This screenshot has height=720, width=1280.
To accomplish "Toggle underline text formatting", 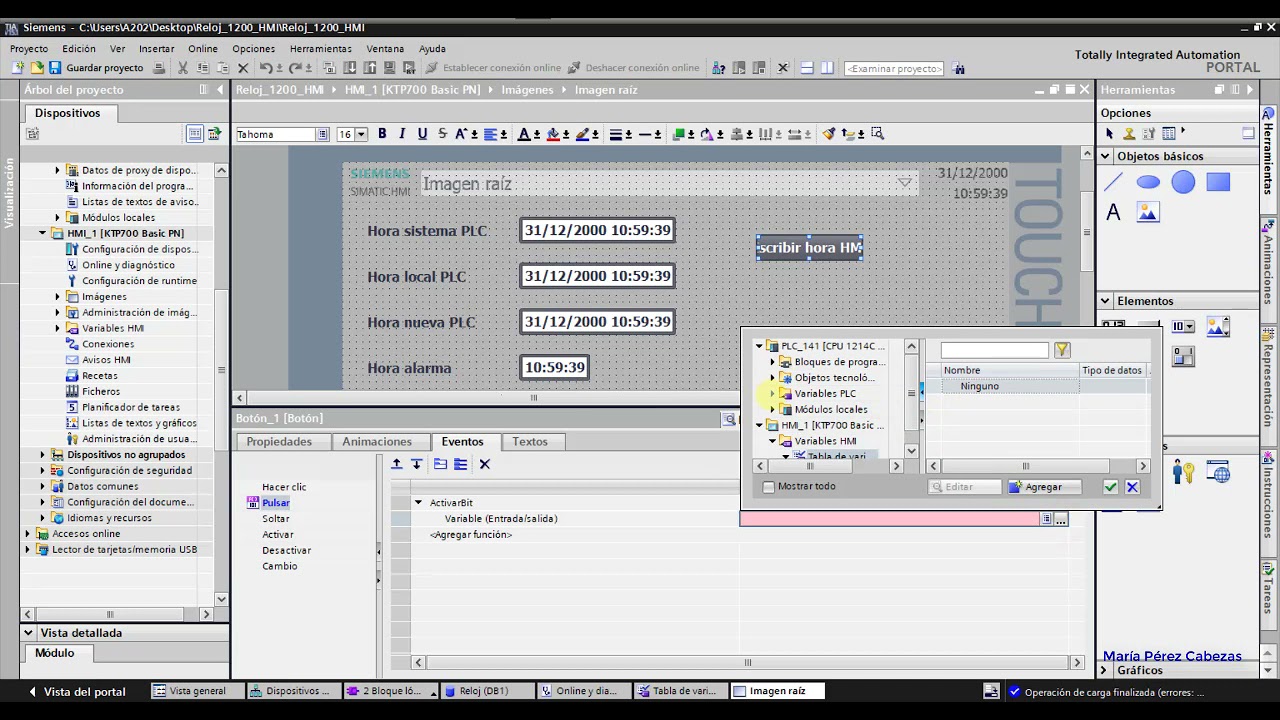I will click(x=422, y=134).
